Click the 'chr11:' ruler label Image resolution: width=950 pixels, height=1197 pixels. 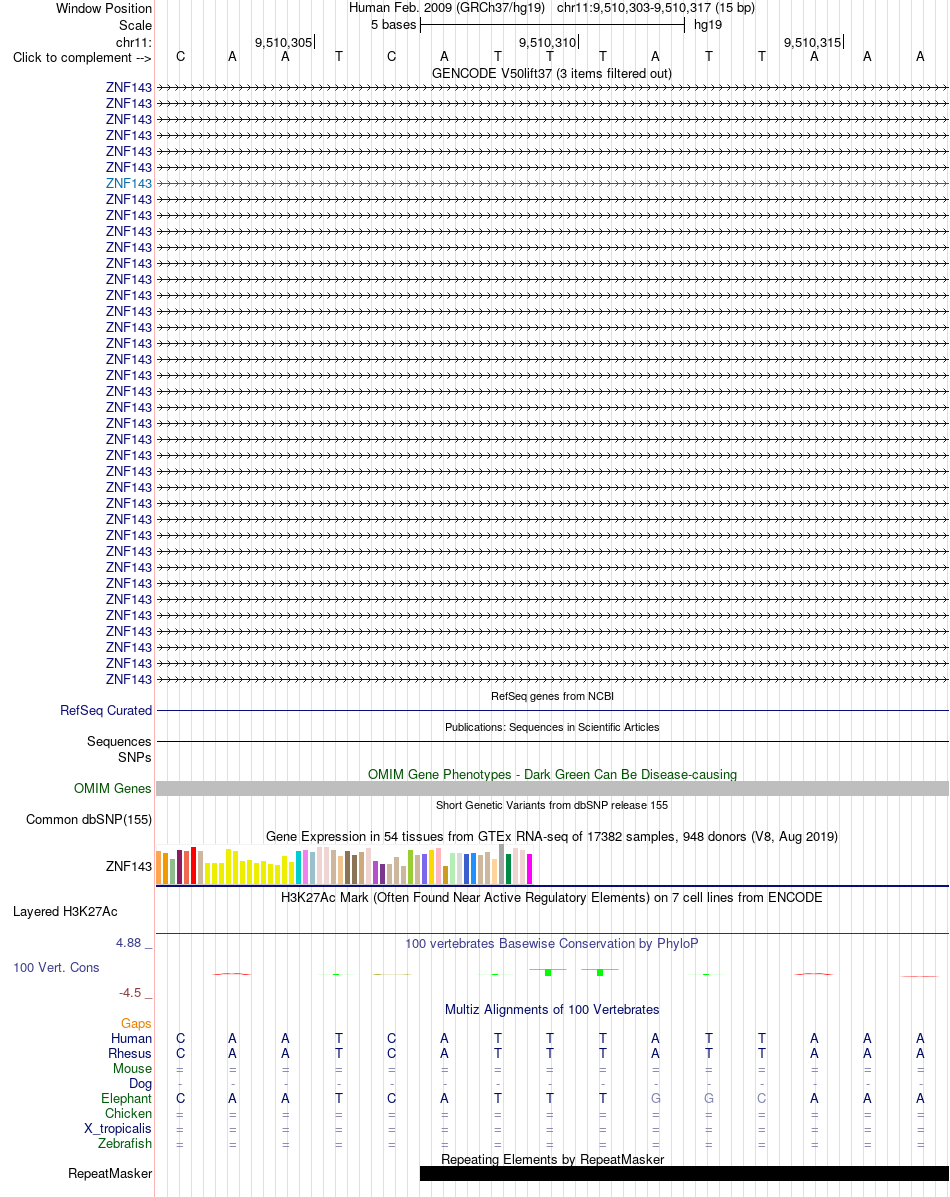pos(134,43)
